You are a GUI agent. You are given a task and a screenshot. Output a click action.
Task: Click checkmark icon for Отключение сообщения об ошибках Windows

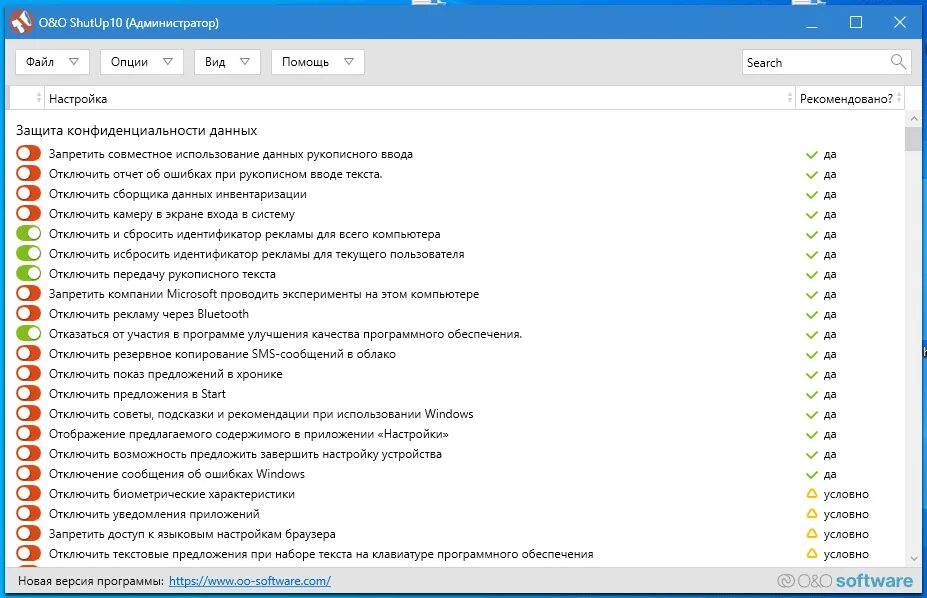click(811, 474)
